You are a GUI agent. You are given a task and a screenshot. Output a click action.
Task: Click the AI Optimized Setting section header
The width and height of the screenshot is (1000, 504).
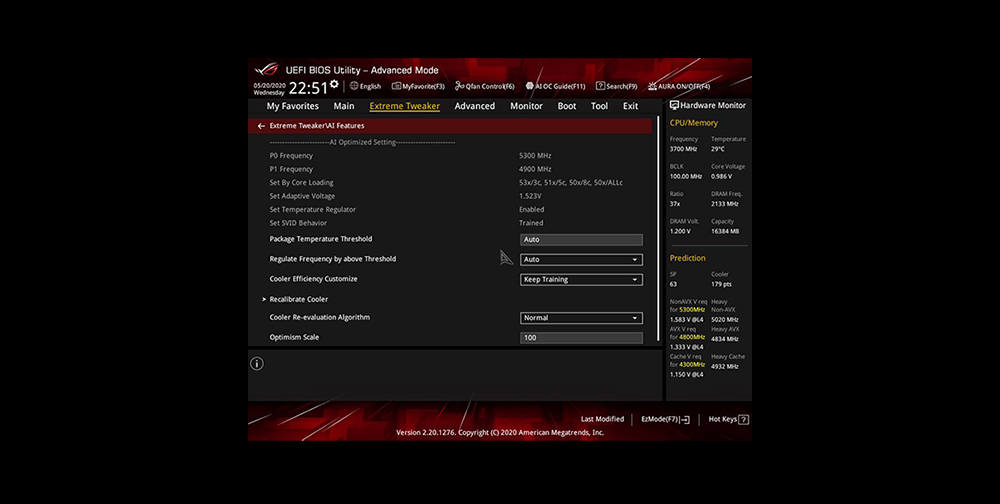(362, 142)
